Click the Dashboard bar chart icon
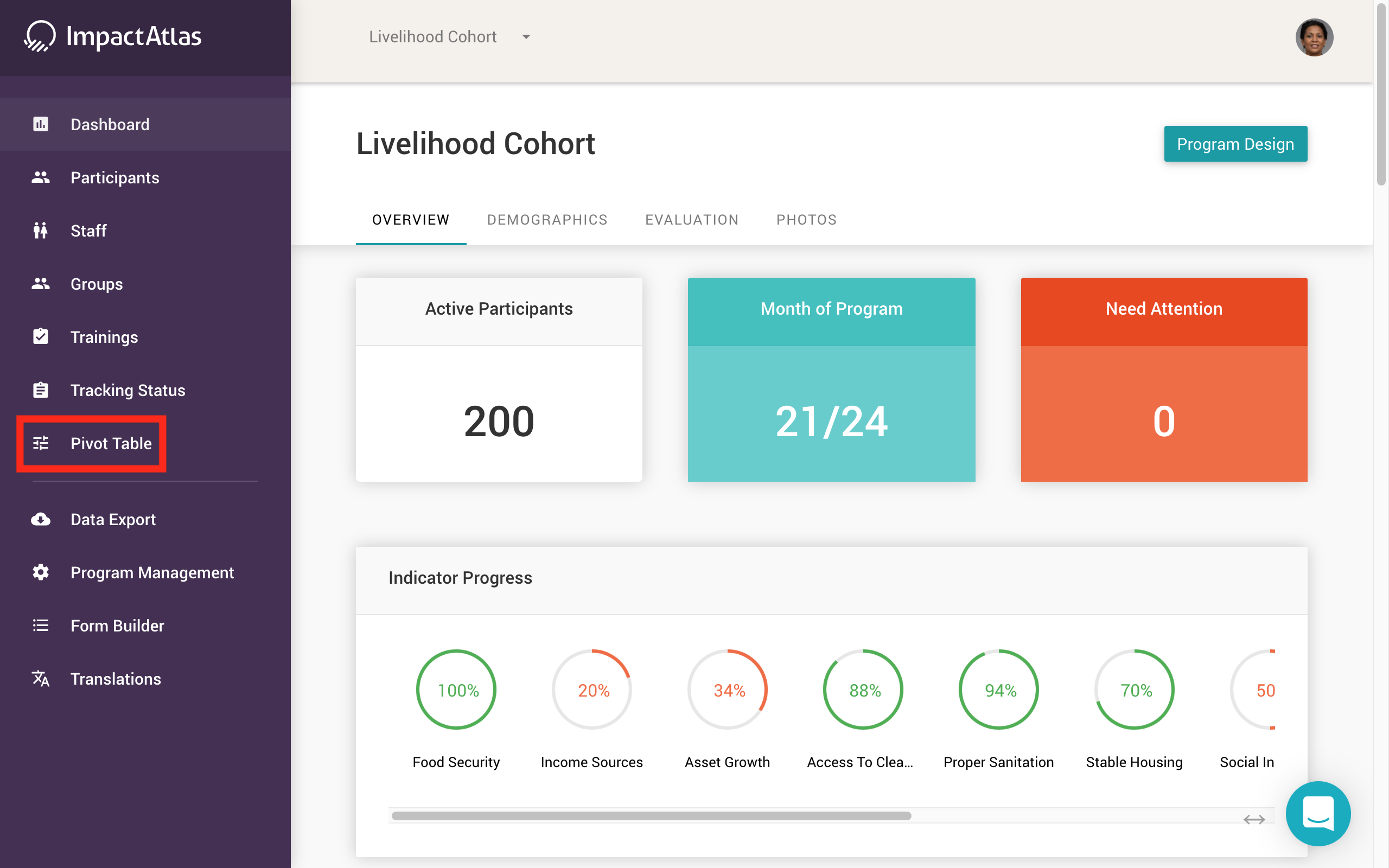 (40, 124)
